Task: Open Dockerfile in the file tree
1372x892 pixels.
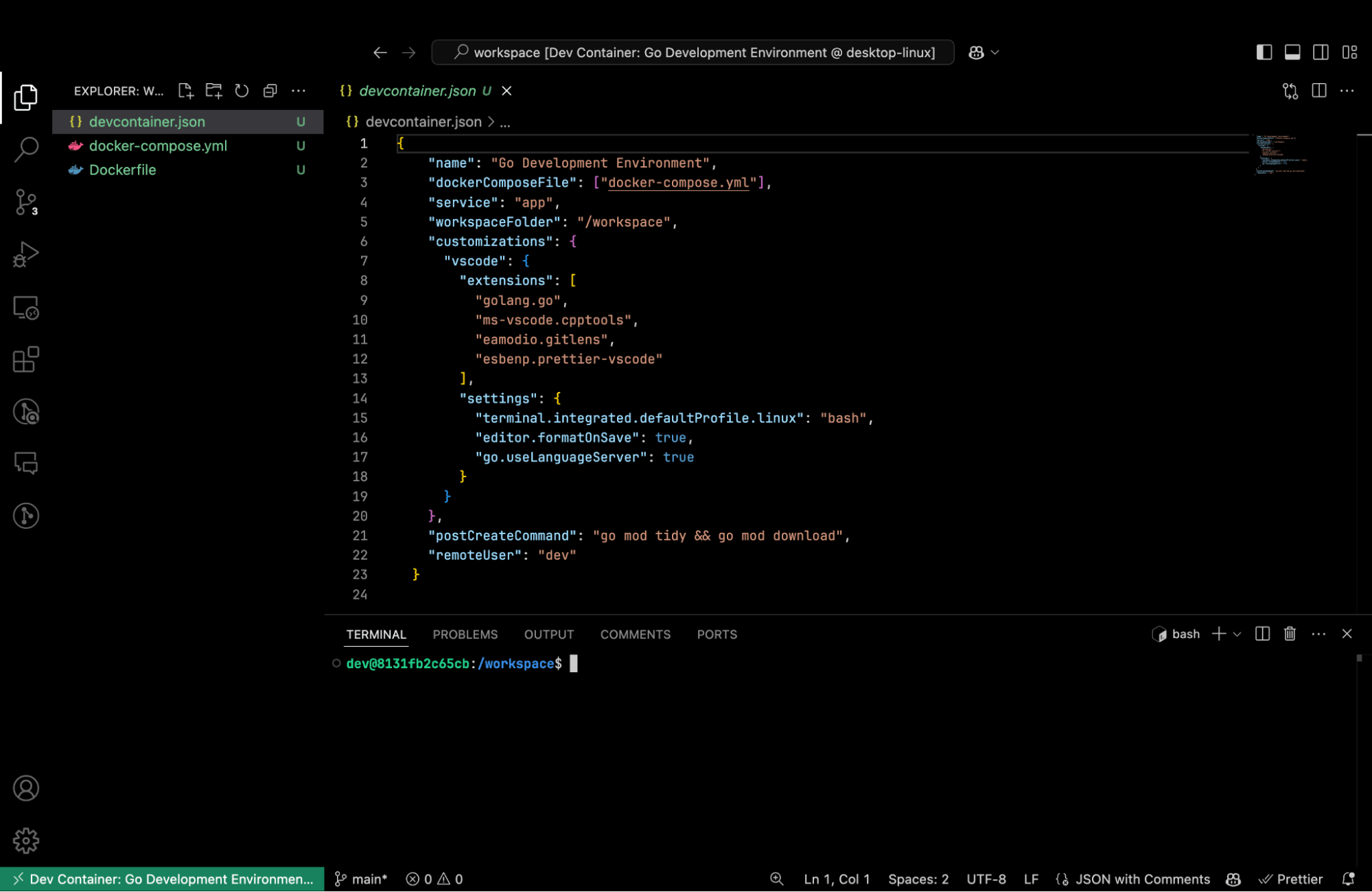Action: coord(187,170)
